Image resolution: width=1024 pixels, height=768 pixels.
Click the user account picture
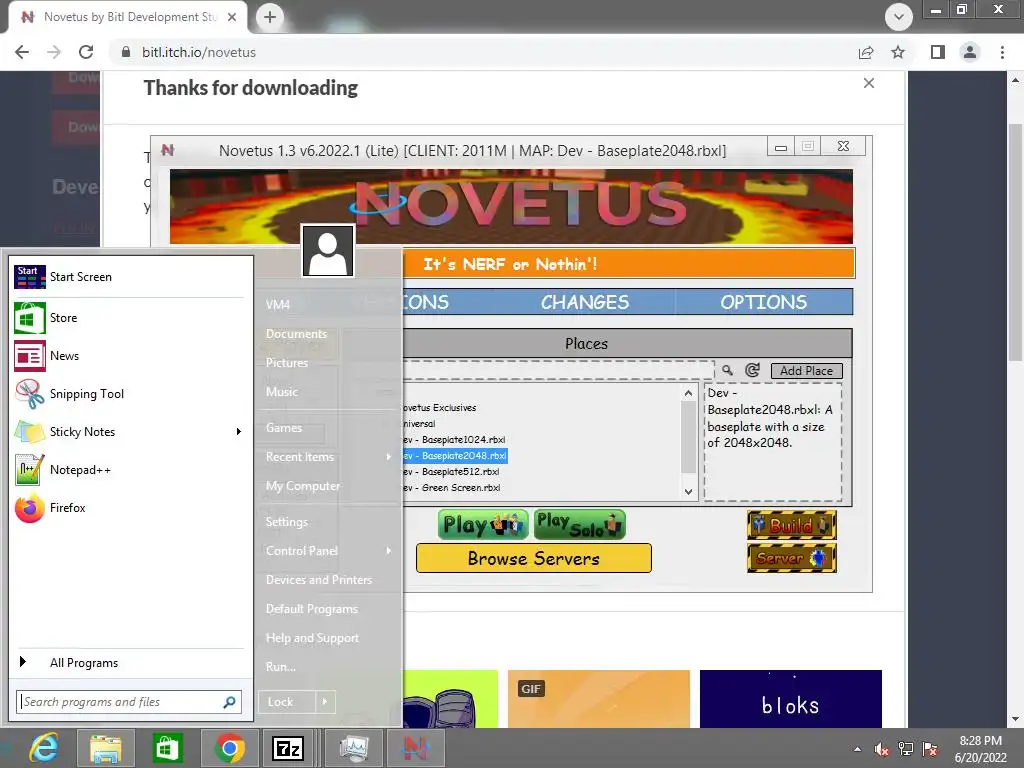pos(328,251)
